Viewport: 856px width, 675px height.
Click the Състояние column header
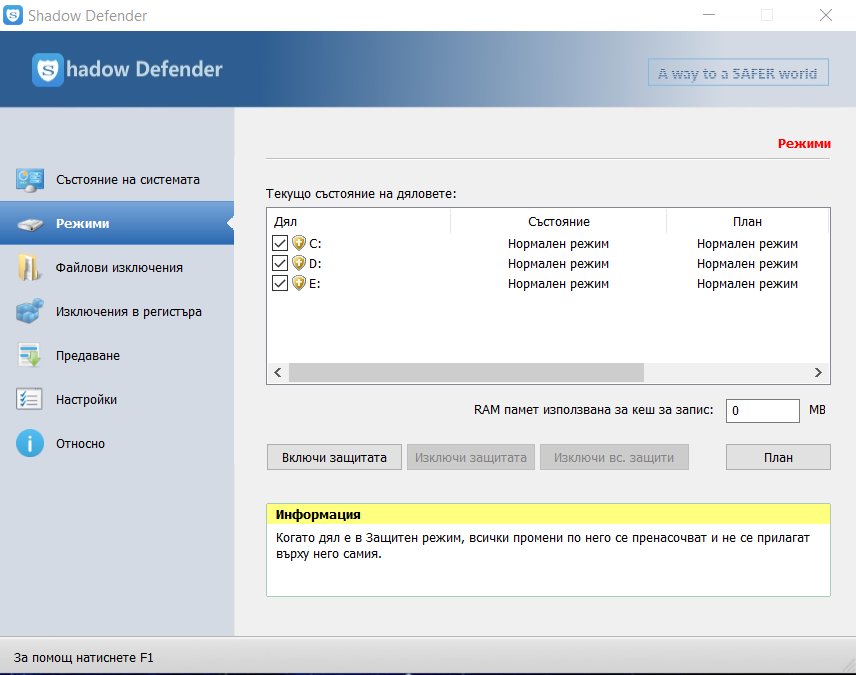(558, 222)
